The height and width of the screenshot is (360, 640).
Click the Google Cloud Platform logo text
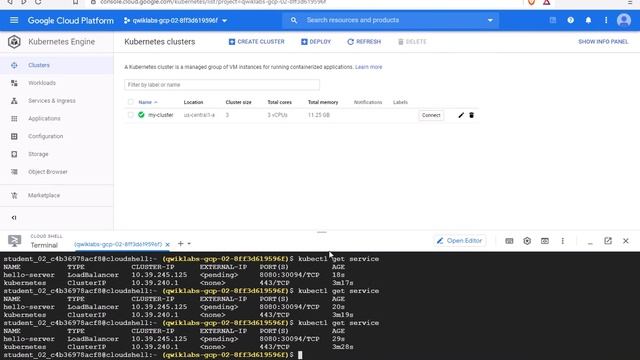point(71,20)
